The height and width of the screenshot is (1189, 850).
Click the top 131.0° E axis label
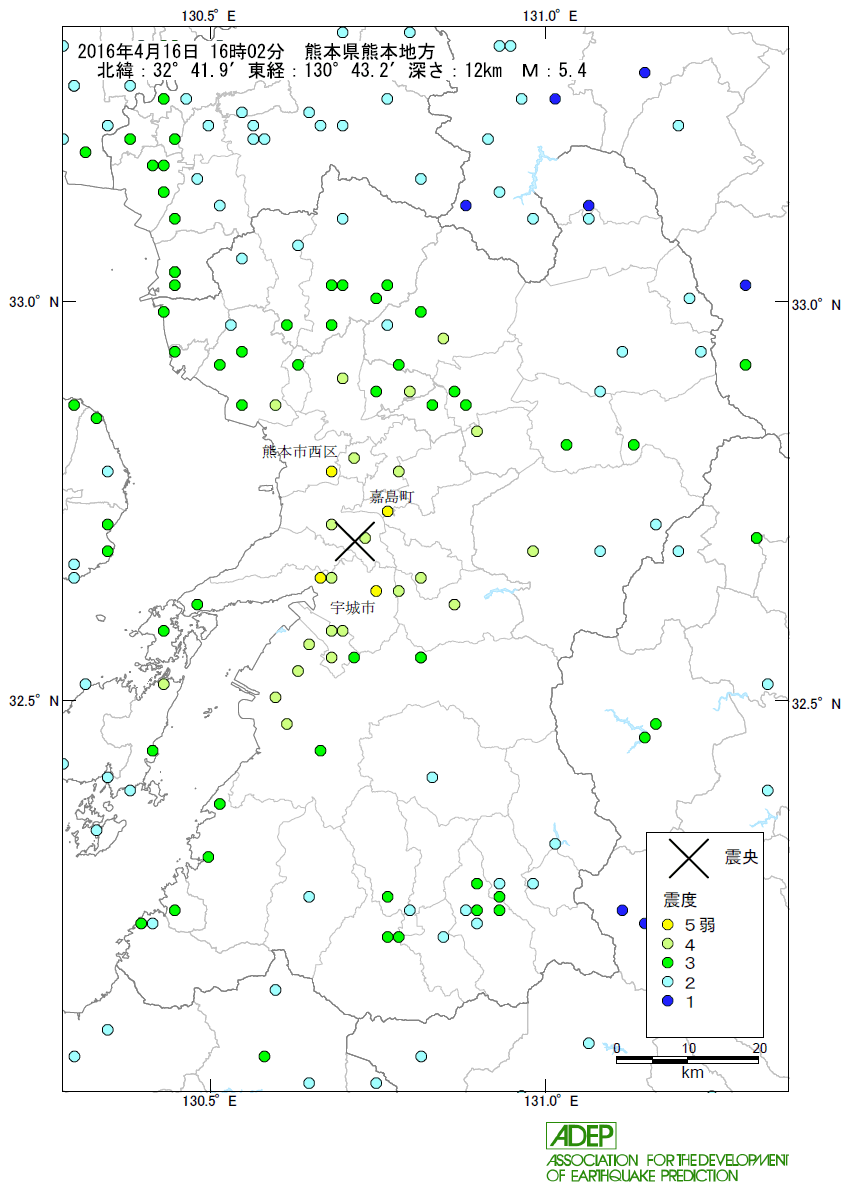pyautogui.click(x=550, y=15)
